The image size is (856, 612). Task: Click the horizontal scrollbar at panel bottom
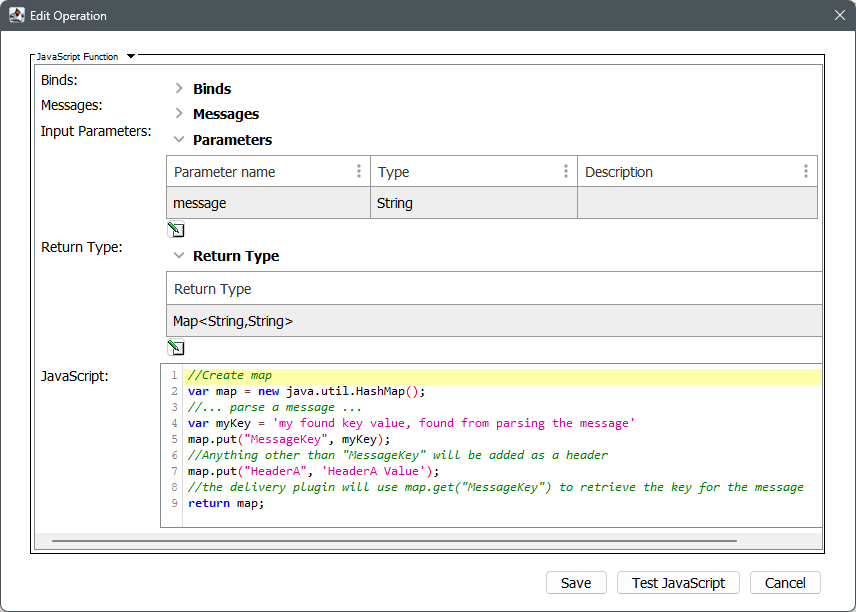[x=394, y=541]
